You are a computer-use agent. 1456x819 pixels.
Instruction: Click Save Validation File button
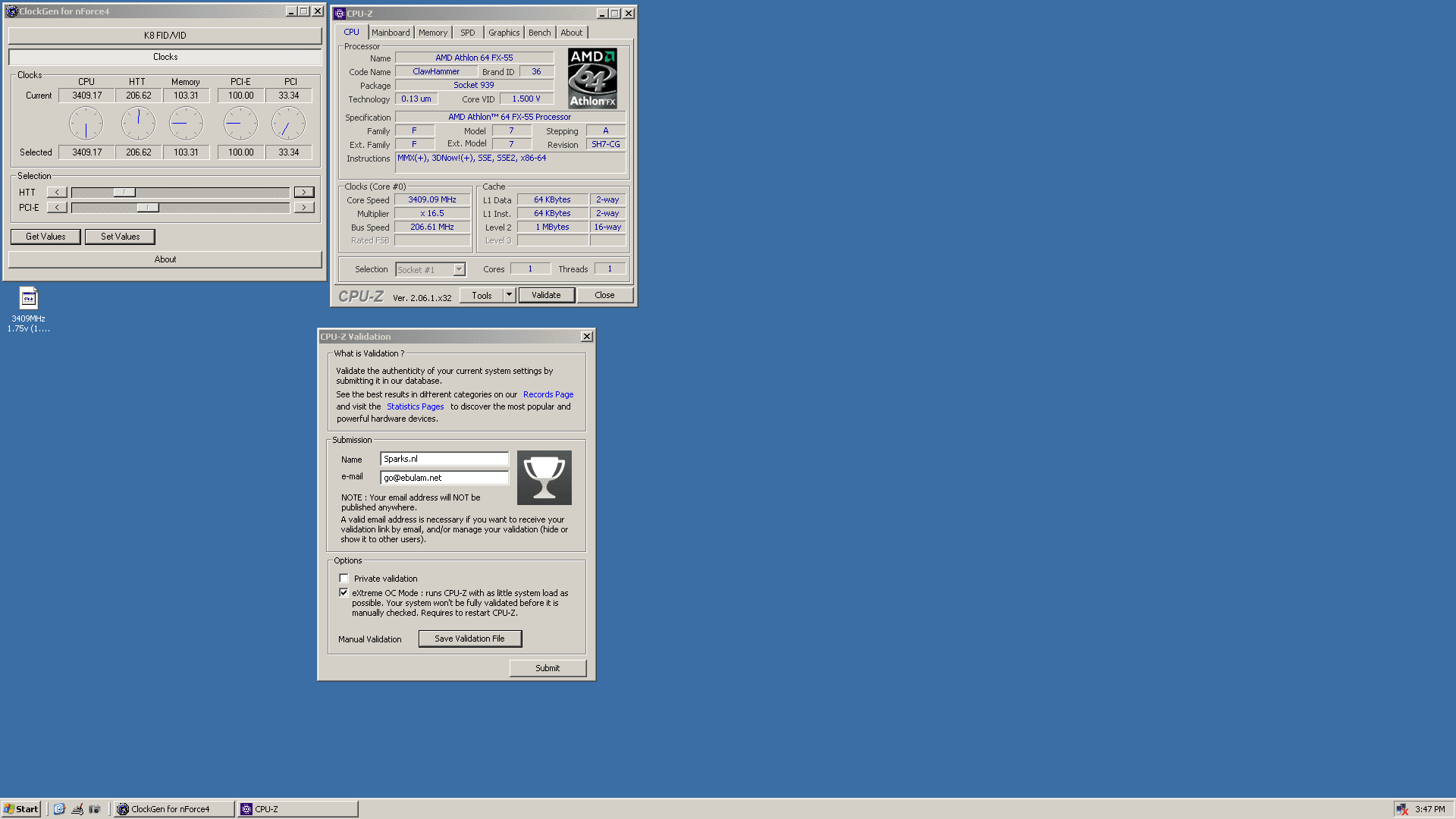pos(469,639)
